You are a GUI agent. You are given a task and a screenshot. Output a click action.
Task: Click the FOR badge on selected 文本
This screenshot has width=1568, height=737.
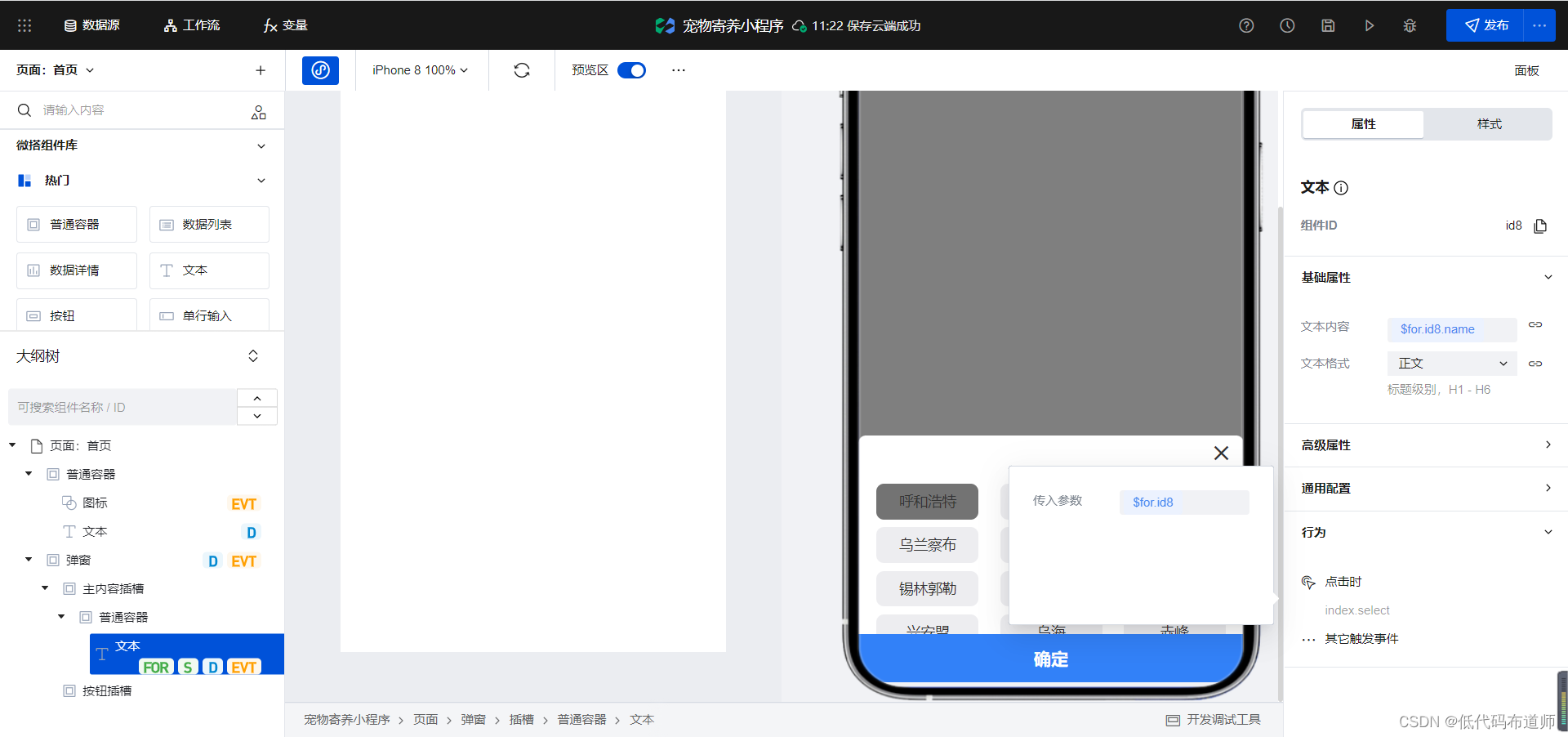(x=156, y=668)
